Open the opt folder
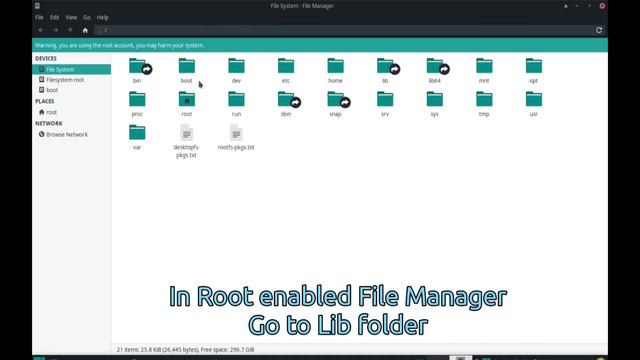 point(534,66)
